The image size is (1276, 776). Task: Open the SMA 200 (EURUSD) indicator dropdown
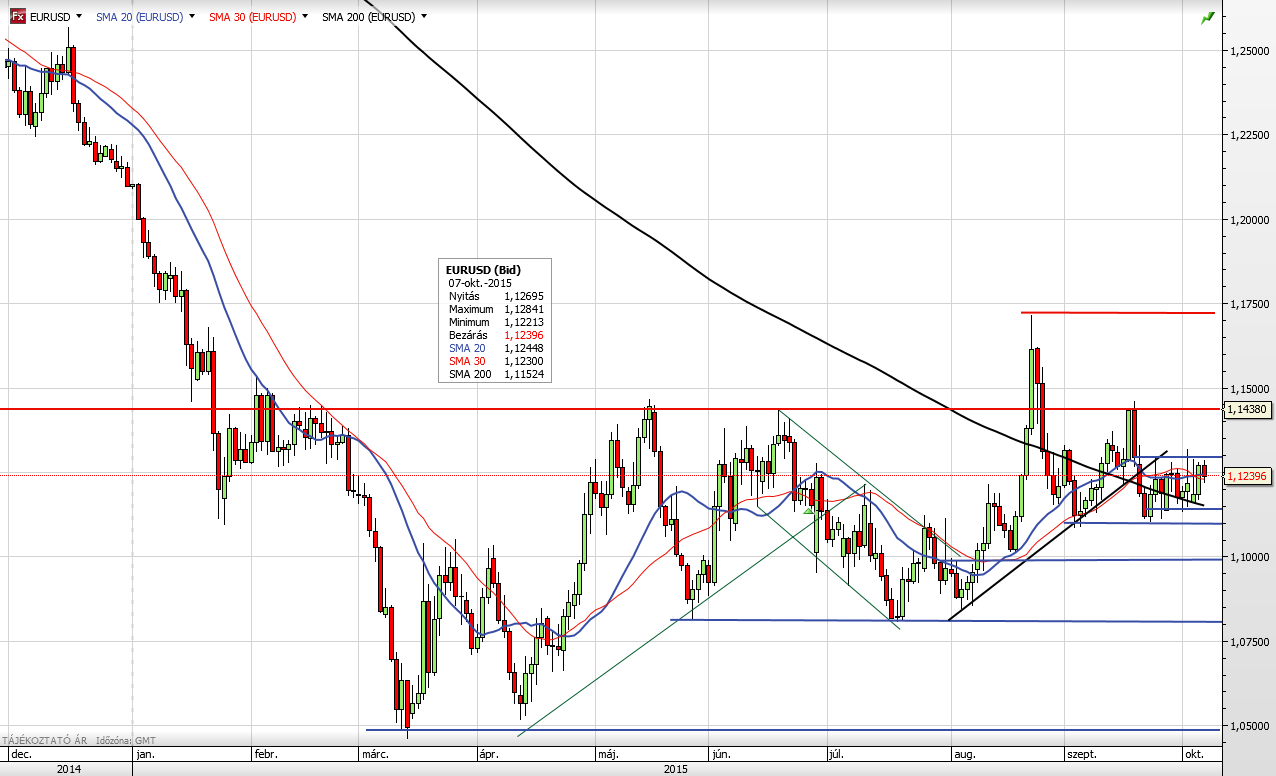pos(425,16)
